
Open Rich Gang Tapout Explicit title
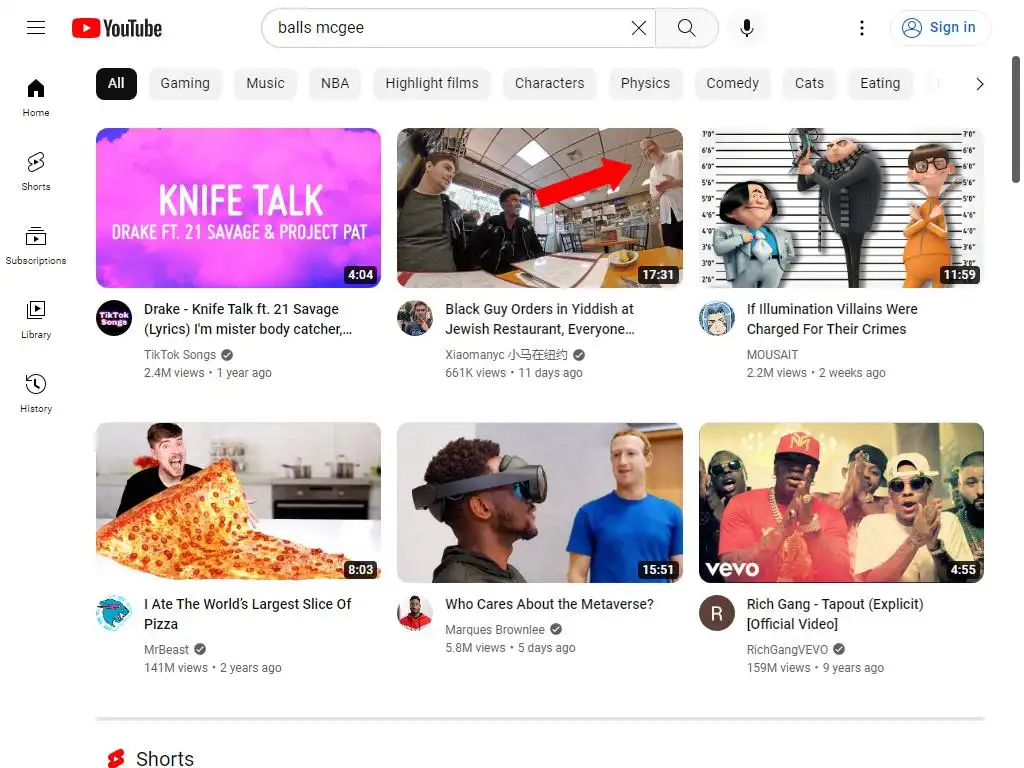click(x=835, y=613)
